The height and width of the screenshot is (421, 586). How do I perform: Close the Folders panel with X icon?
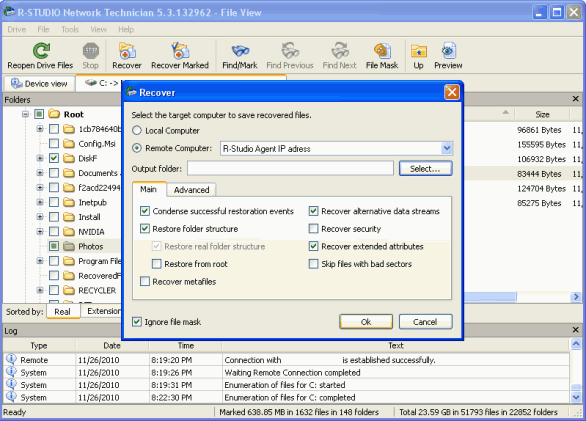tap(576, 99)
